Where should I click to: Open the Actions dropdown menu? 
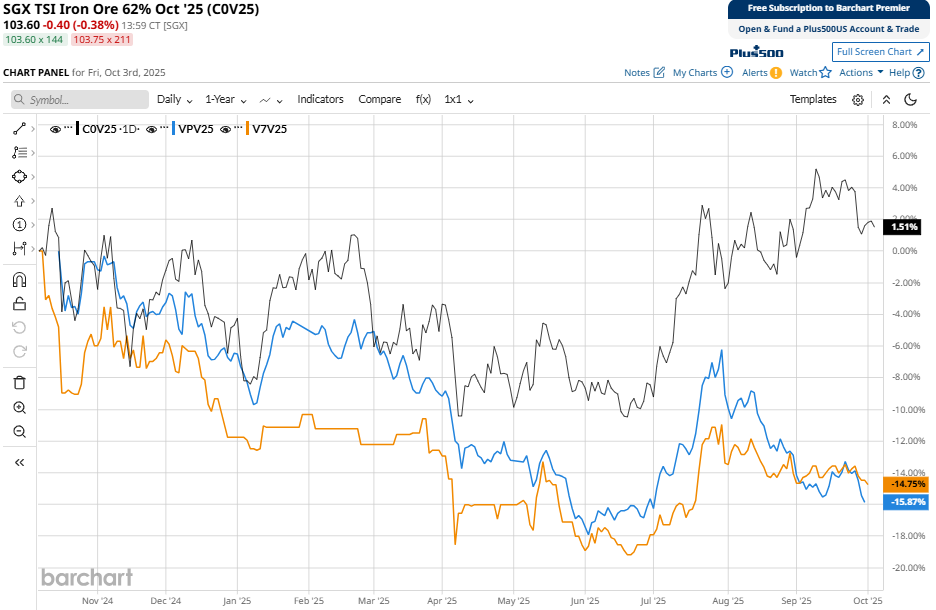(861, 72)
